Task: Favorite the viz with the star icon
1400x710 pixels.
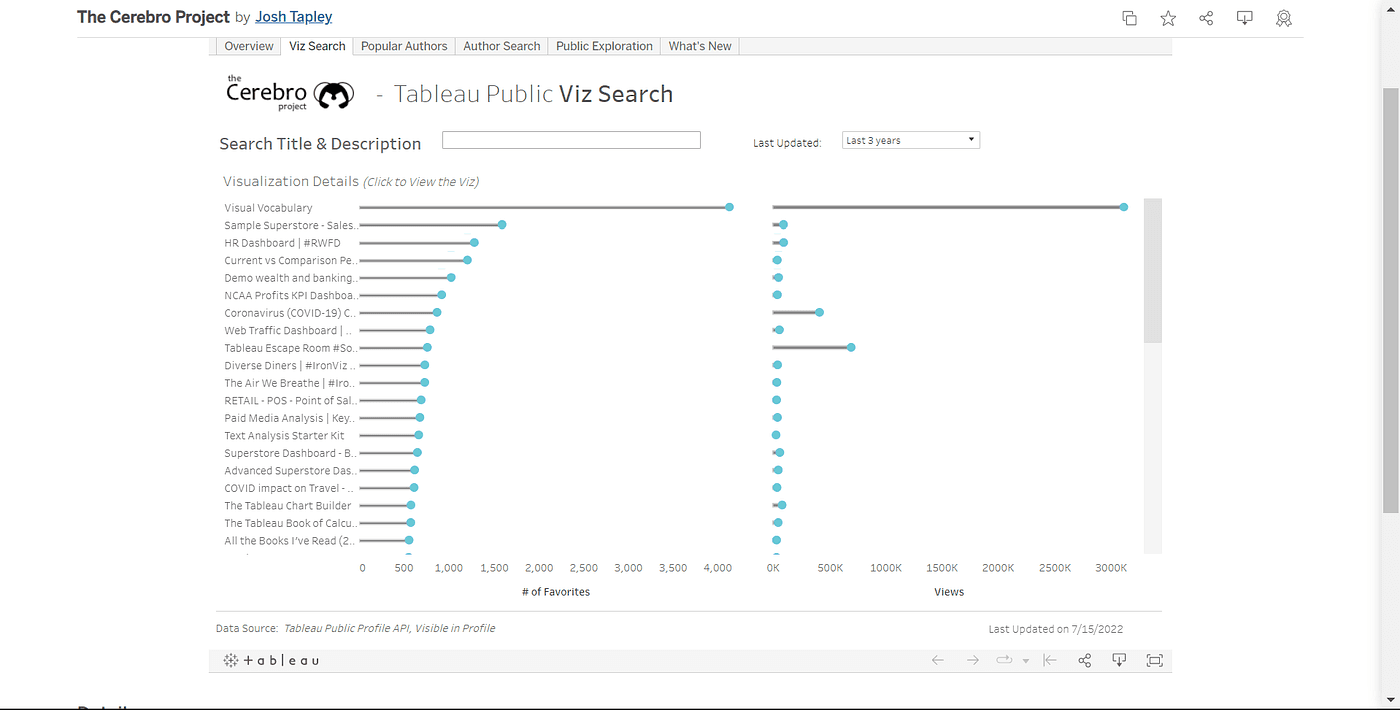Action: [x=1168, y=18]
